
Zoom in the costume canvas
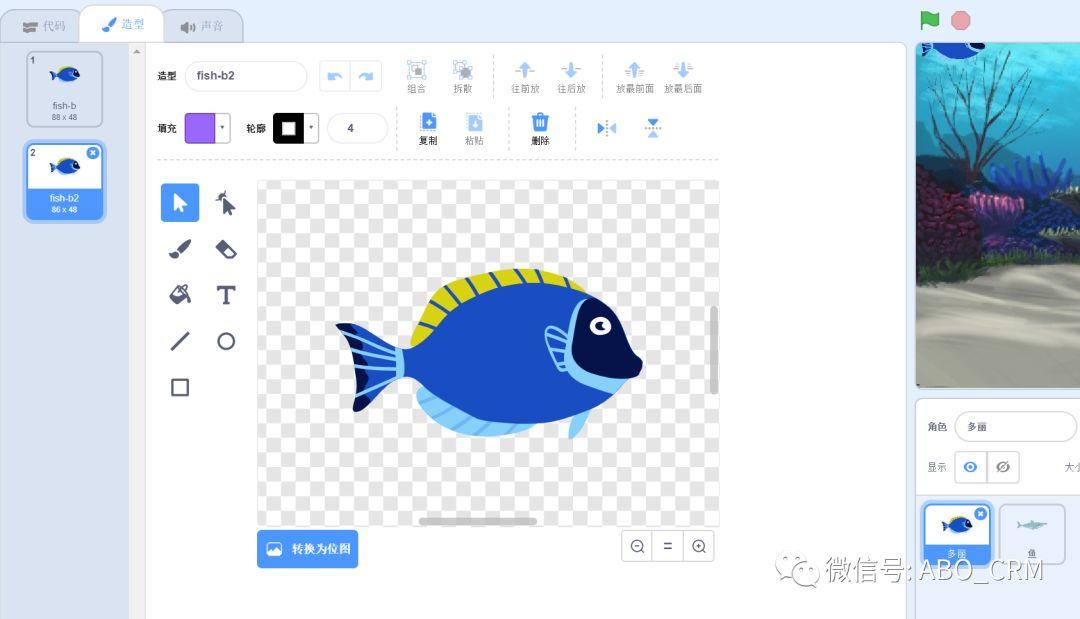pyautogui.click(x=698, y=546)
